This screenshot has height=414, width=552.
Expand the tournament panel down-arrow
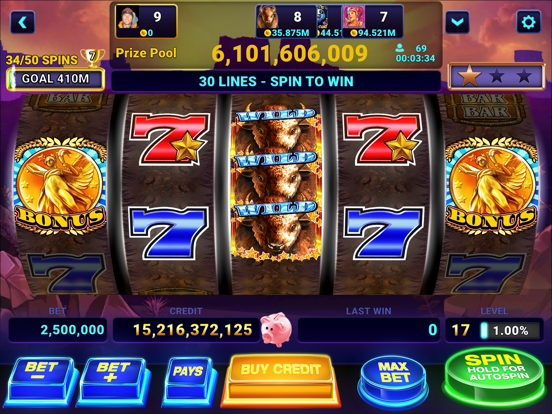pyautogui.click(x=457, y=23)
